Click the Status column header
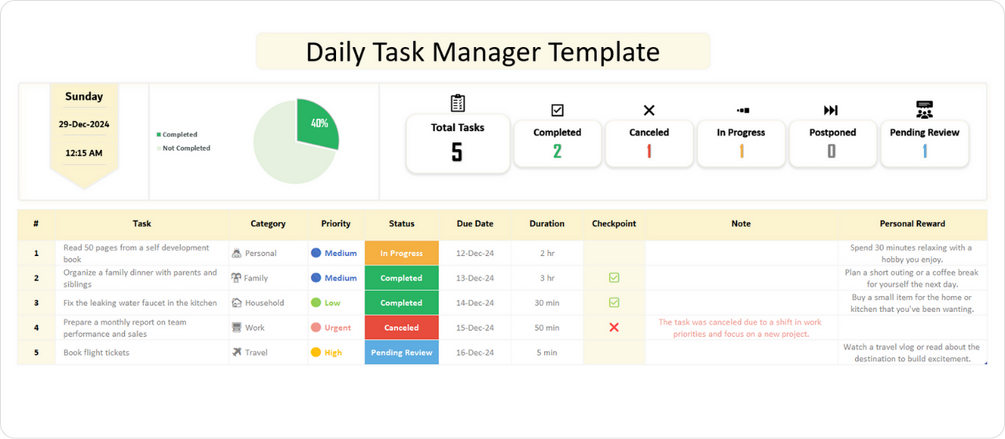1005x439 pixels. [402, 224]
